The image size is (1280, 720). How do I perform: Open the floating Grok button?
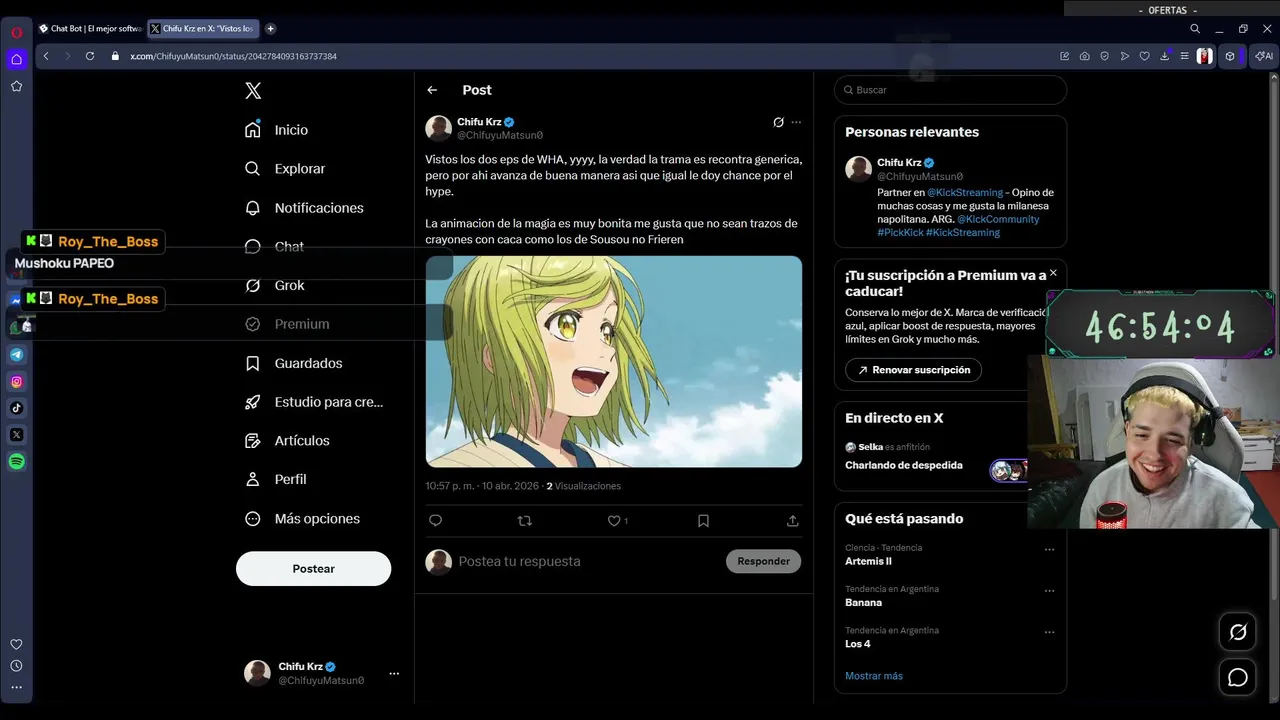coord(1238,632)
